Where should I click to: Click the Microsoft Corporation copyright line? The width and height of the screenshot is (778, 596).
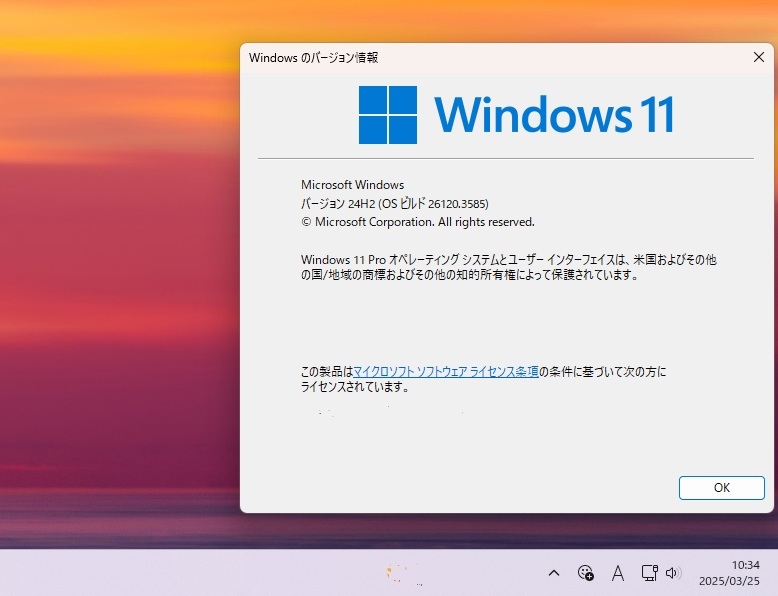(x=418, y=222)
